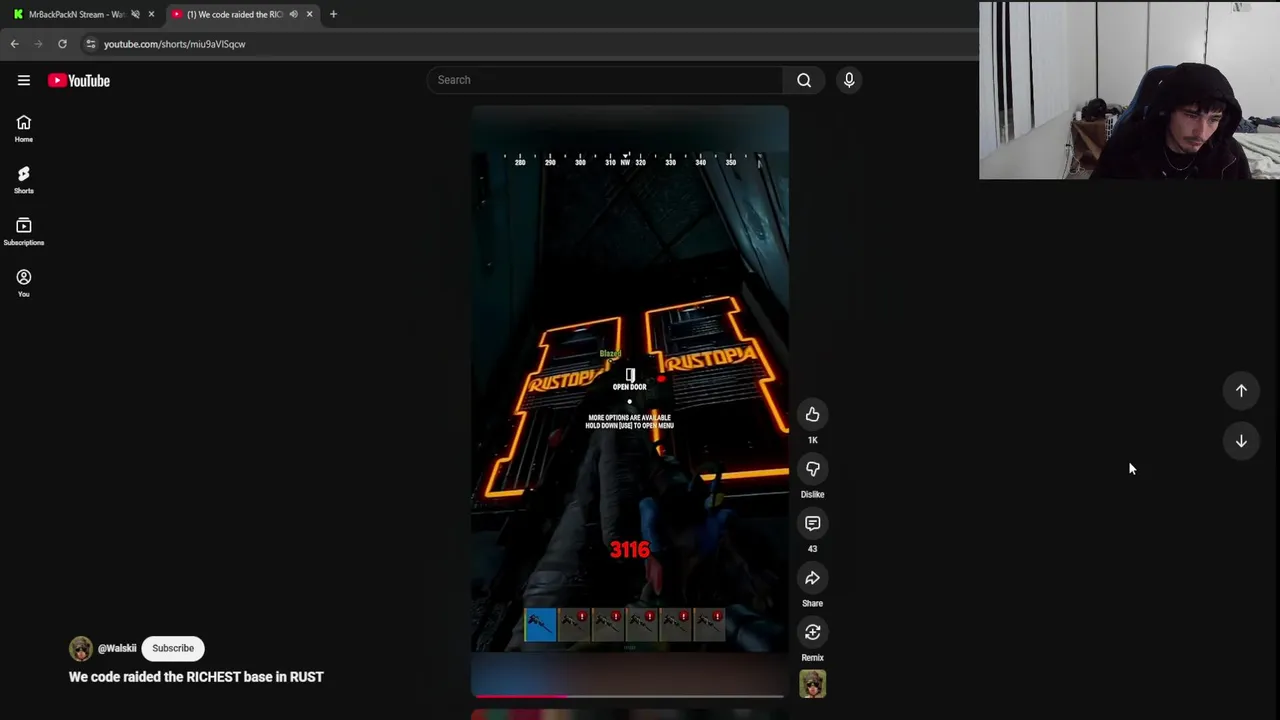Like the short with thumbs up
Viewport: 1280px width, 720px height.
[813, 415]
